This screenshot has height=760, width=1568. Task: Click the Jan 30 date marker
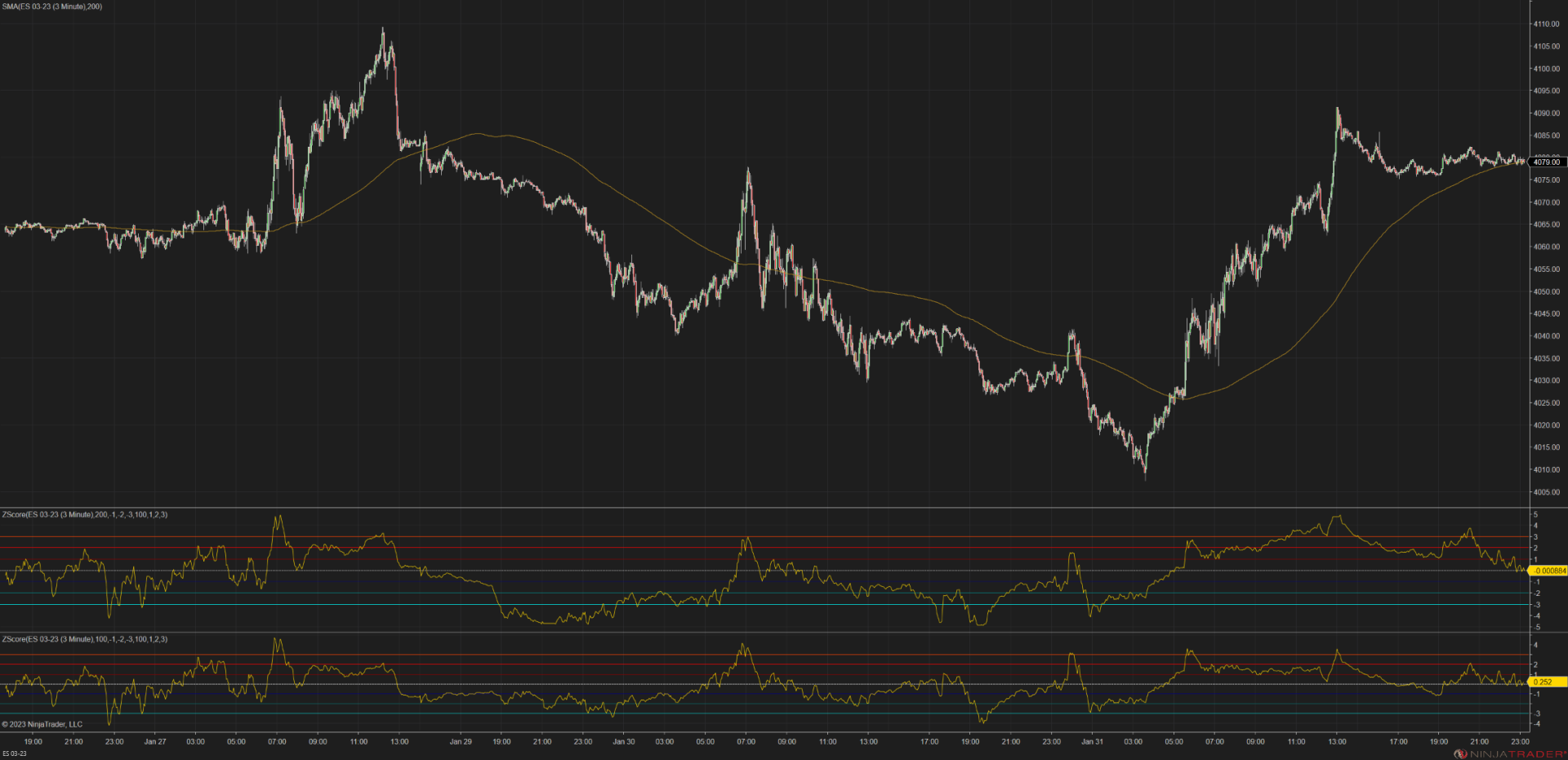tap(624, 742)
